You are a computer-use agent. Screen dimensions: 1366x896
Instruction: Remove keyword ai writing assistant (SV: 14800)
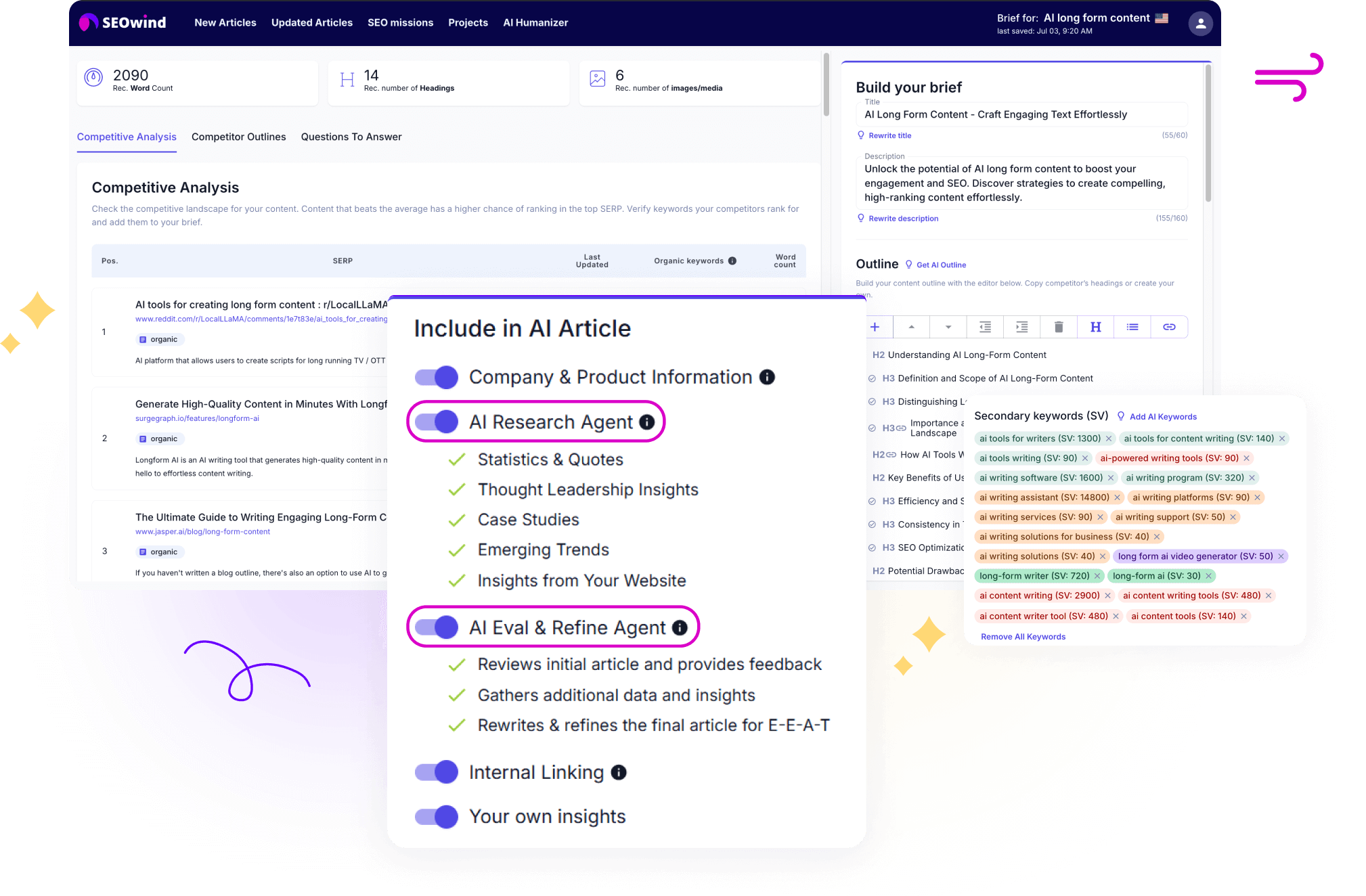tap(1118, 497)
